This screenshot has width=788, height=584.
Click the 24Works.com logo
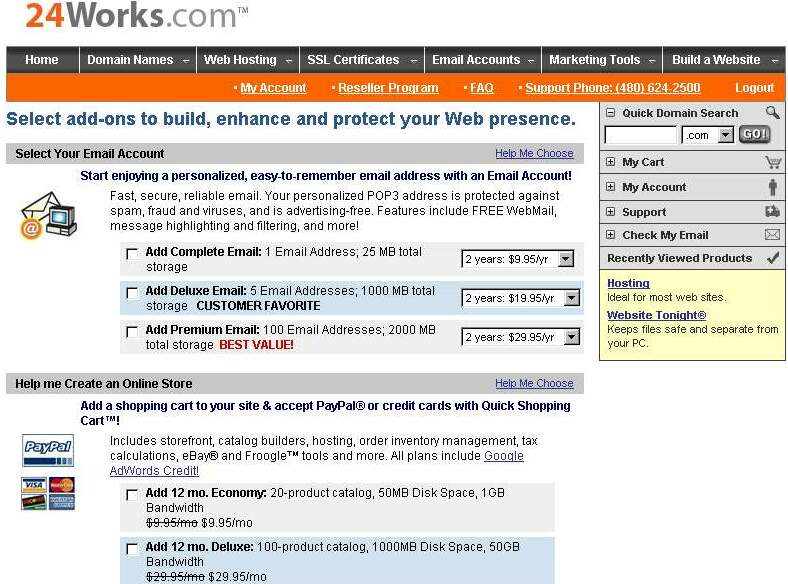[x=136, y=15]
